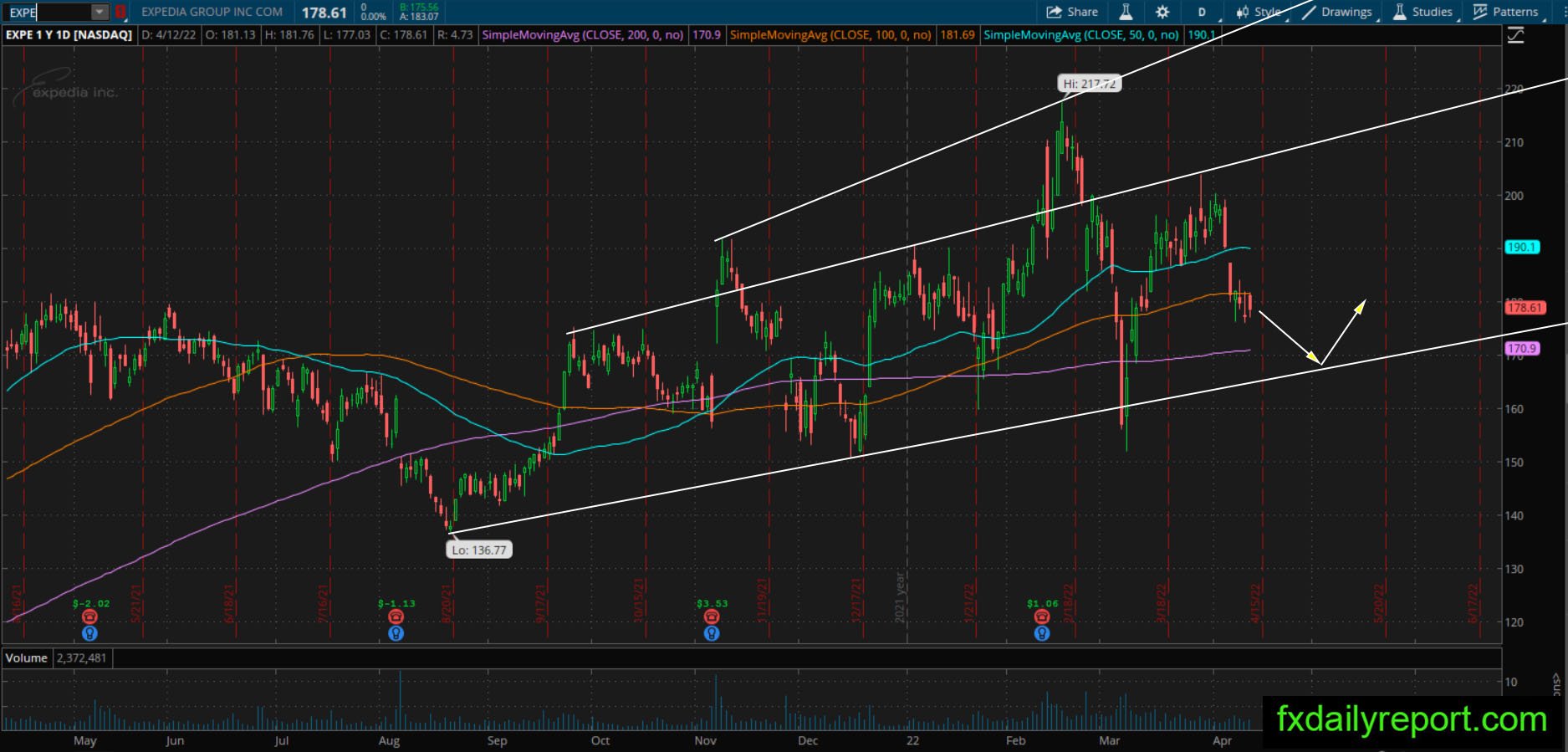Click the SimpleMovingAvg 50 study label

1081,35
